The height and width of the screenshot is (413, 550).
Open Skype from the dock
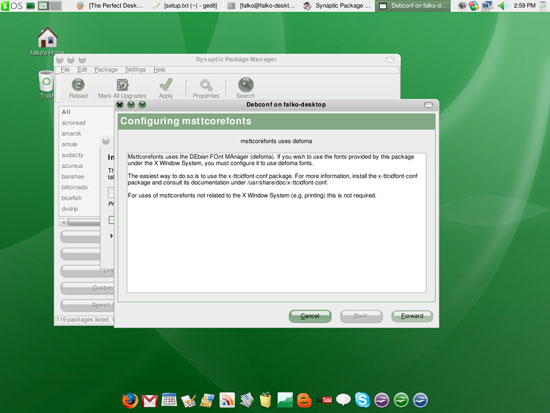[x=362, y=400]
